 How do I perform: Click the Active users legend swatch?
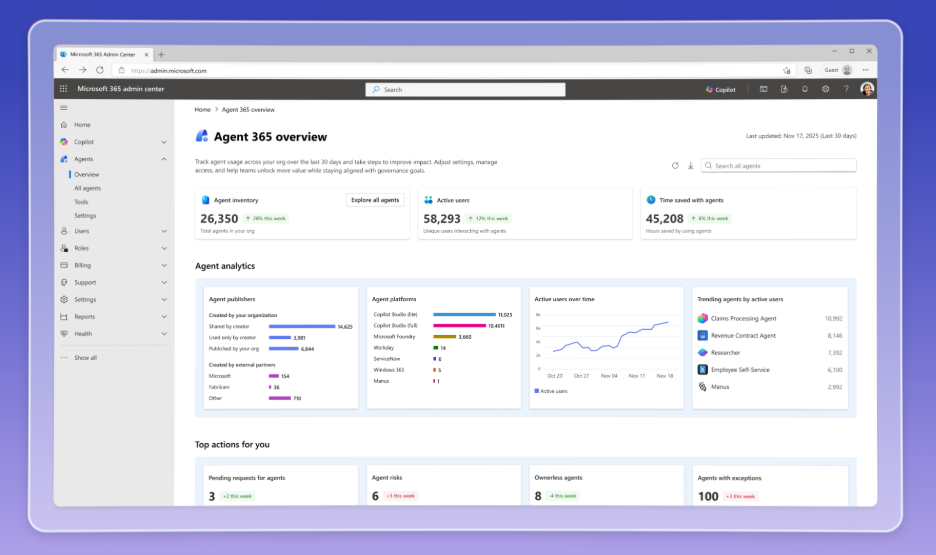537,391
